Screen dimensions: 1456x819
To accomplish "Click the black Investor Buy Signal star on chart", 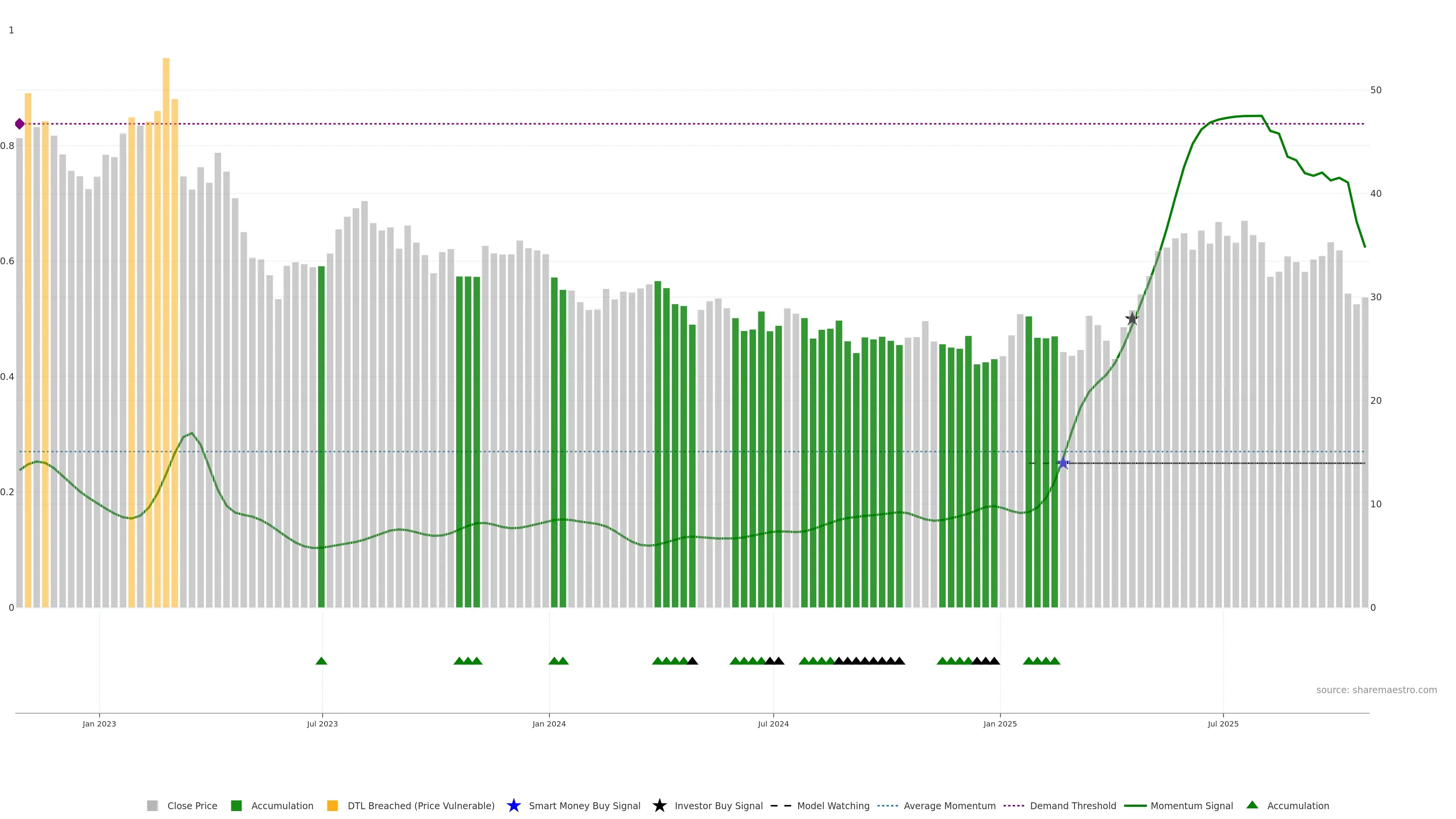I will point(1131,319).
